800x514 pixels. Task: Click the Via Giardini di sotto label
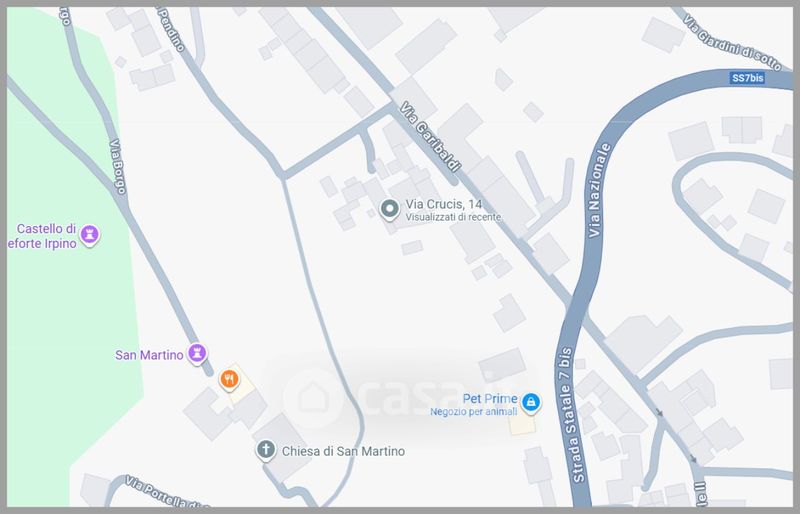pyautogui.click(x=732, y=43)
